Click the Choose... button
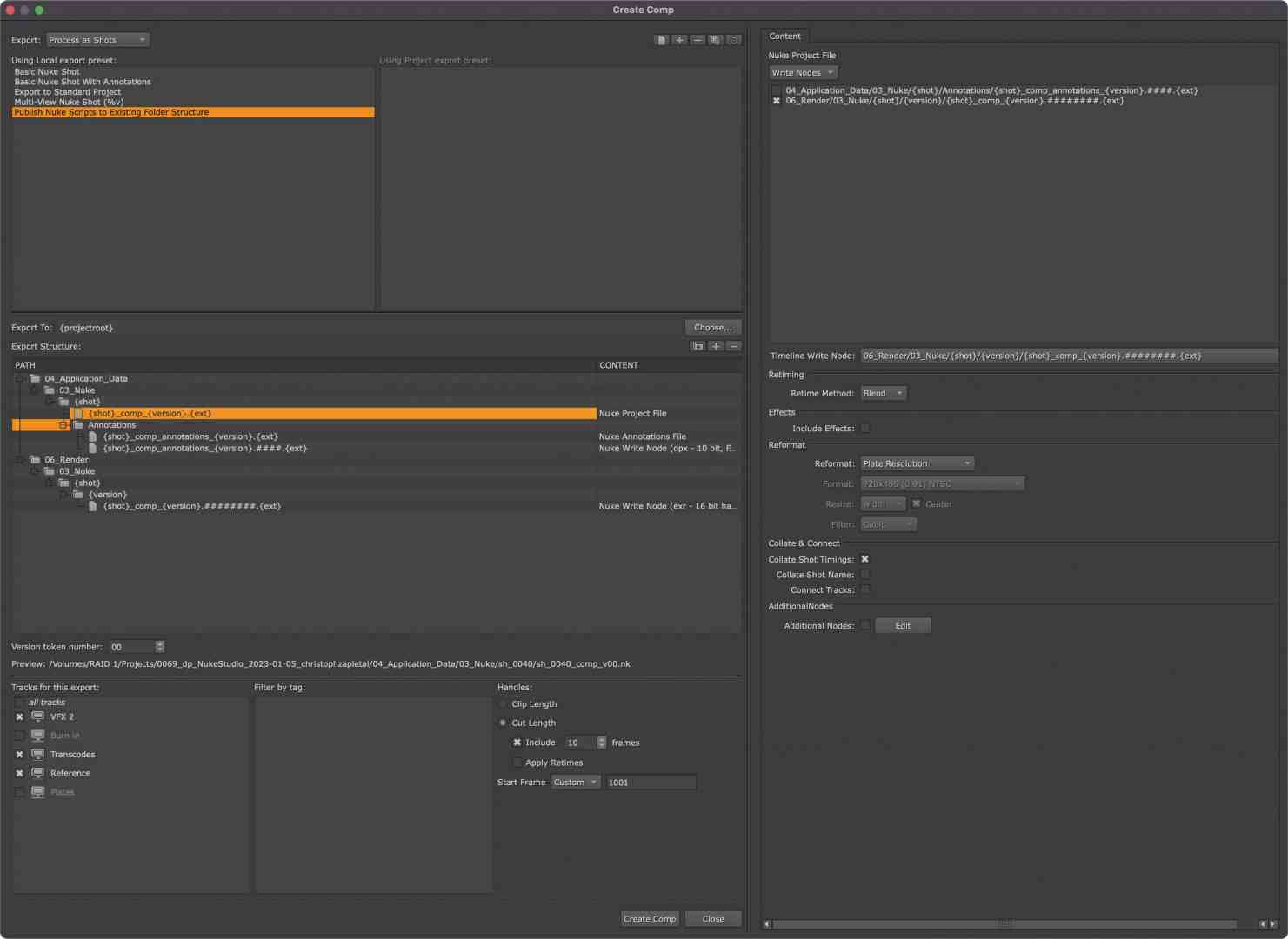1288x939 pixels. click(713, 328)
